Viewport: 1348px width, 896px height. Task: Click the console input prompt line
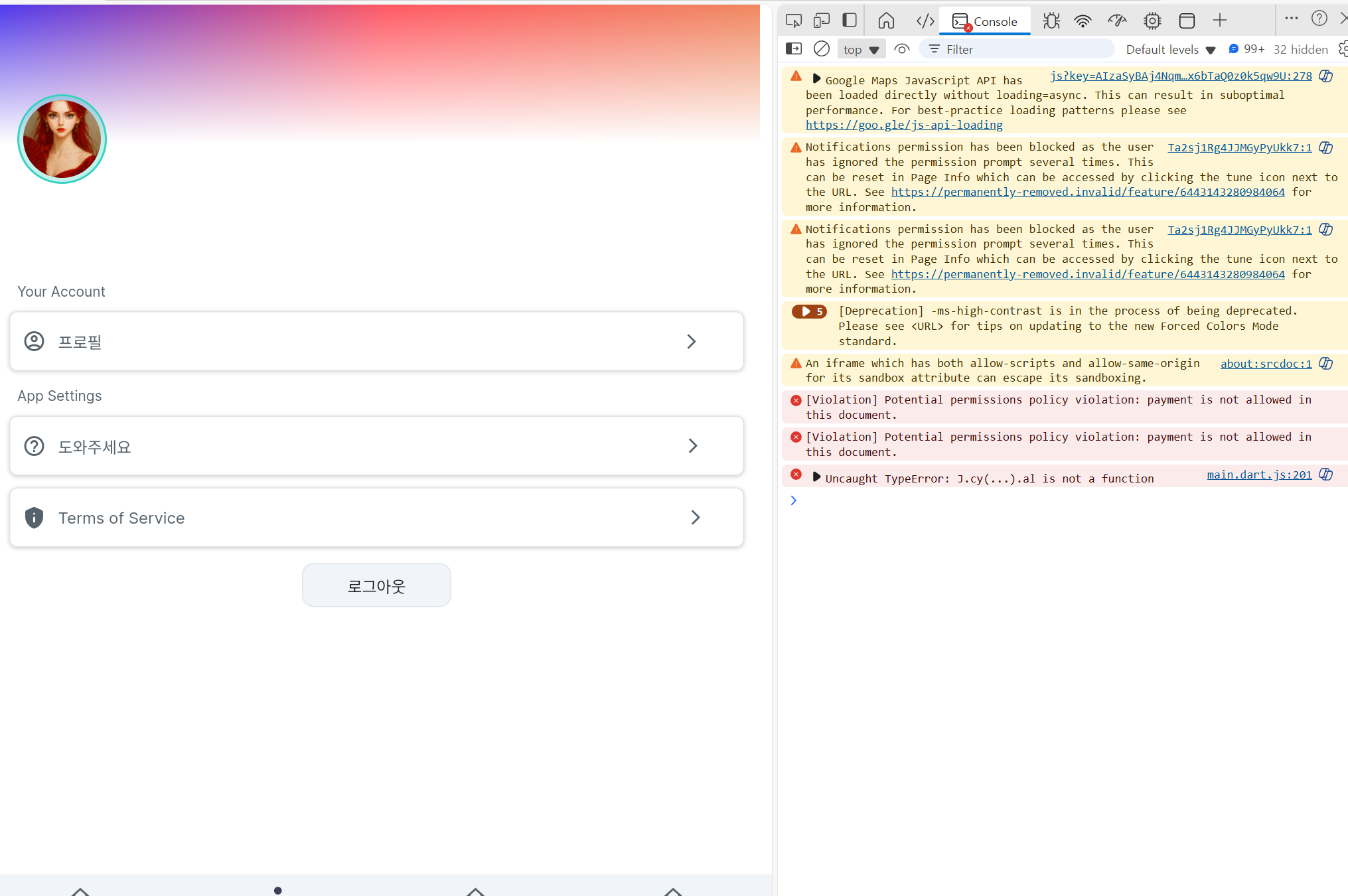tap(1069, 500)
